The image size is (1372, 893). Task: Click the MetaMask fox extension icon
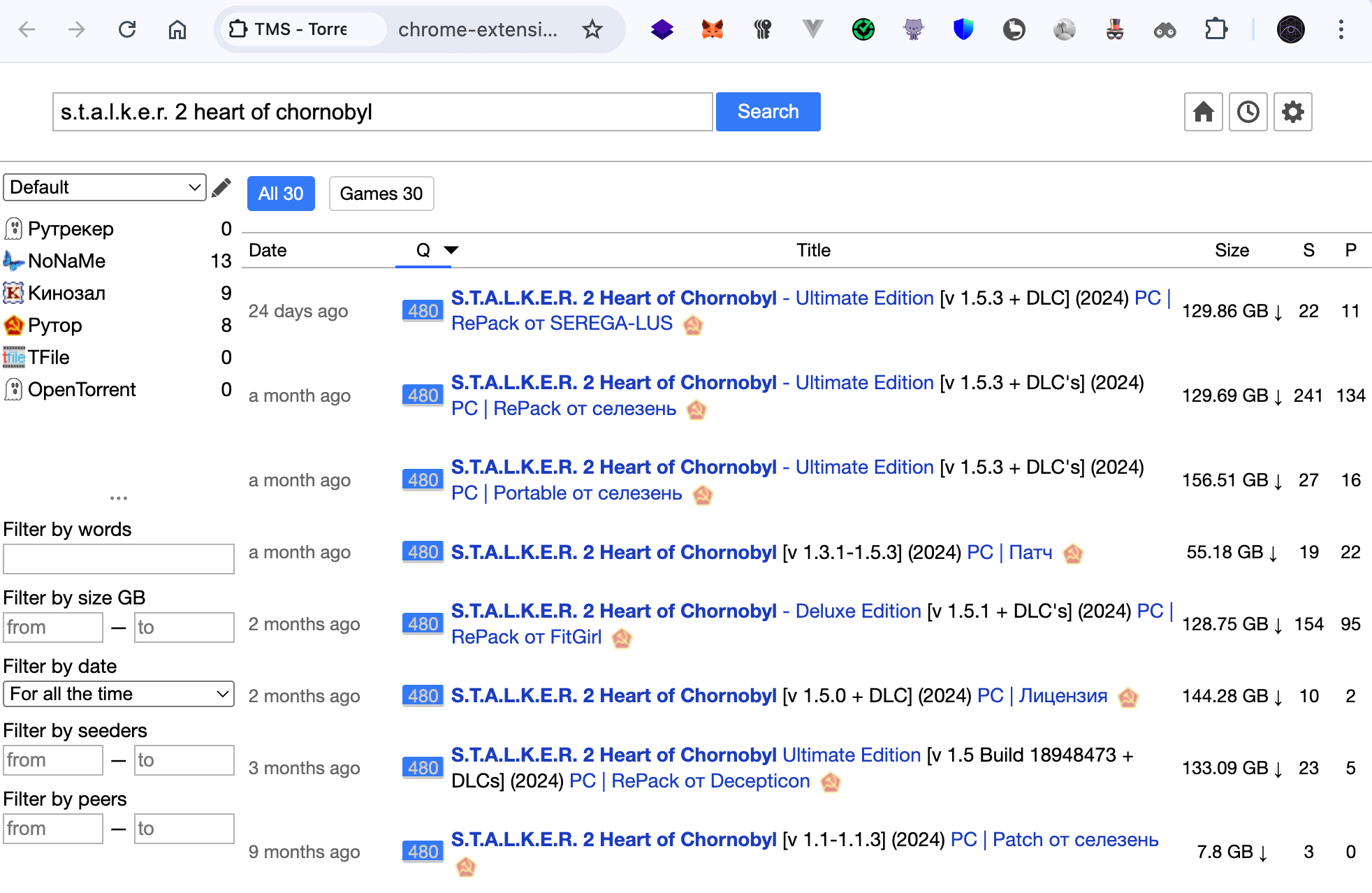712,29
